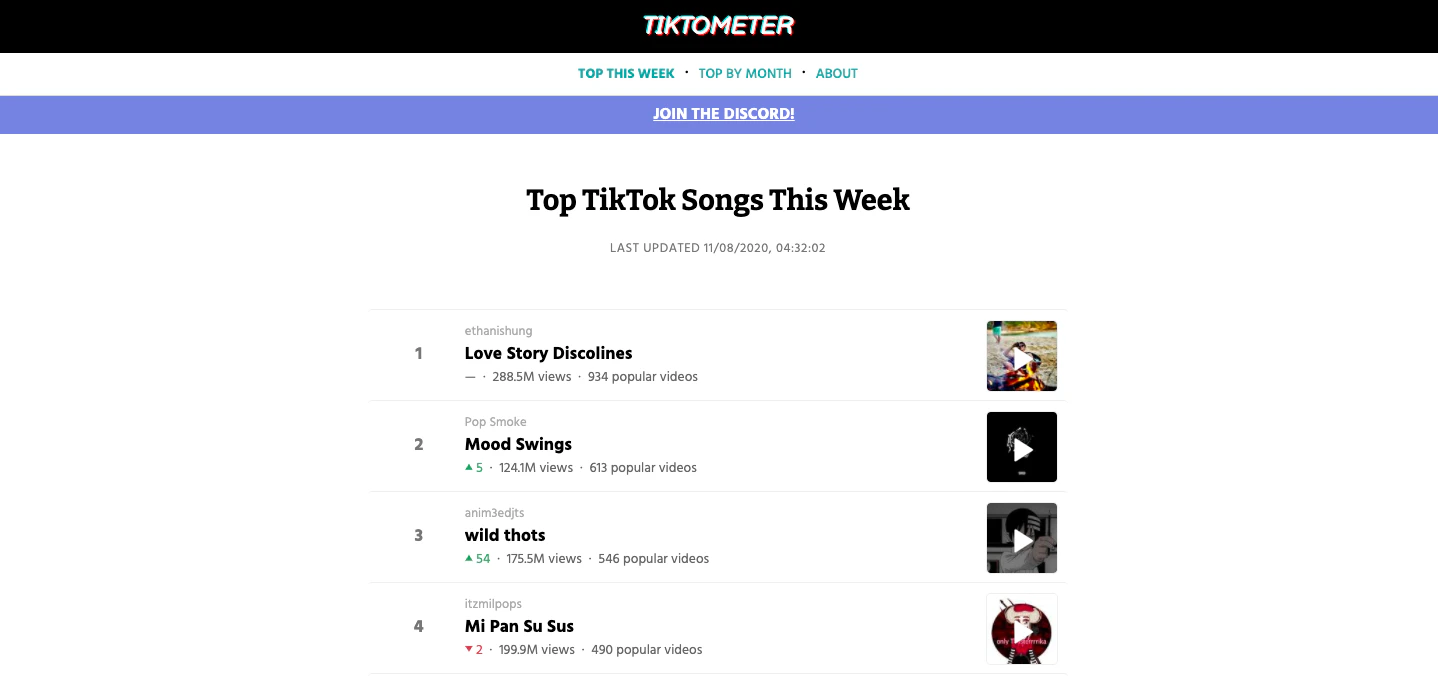
Task: Click the artist name Pop Smoke
Action: [495, 422]
